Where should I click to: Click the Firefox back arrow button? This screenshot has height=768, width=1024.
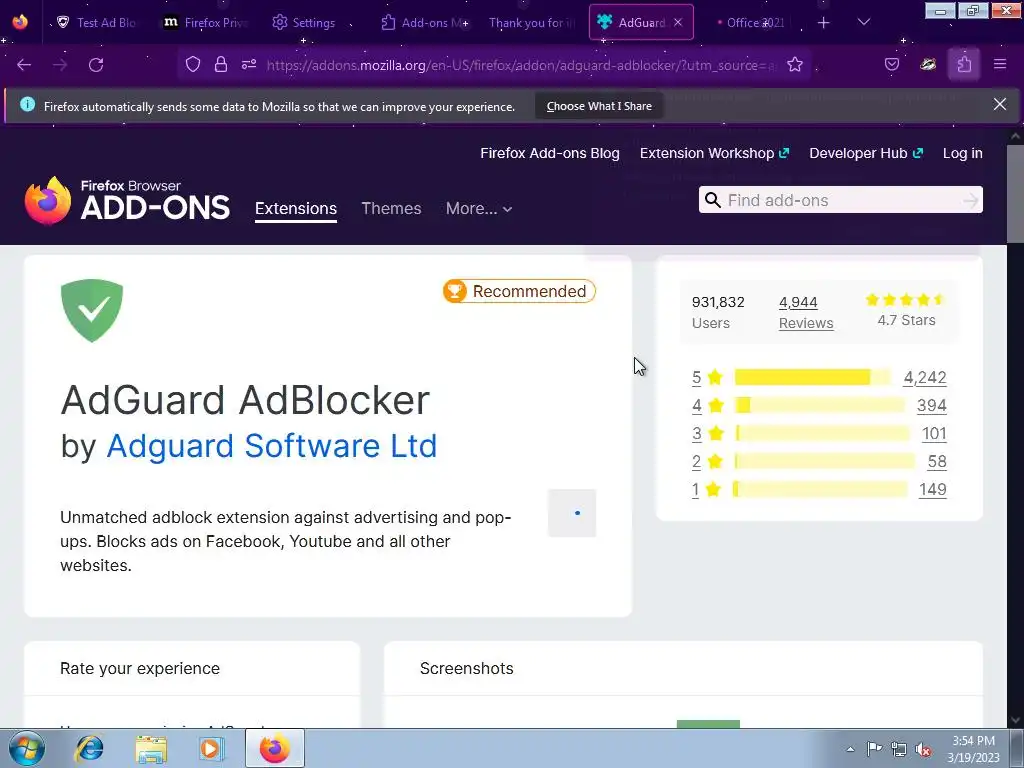[24, 65]
